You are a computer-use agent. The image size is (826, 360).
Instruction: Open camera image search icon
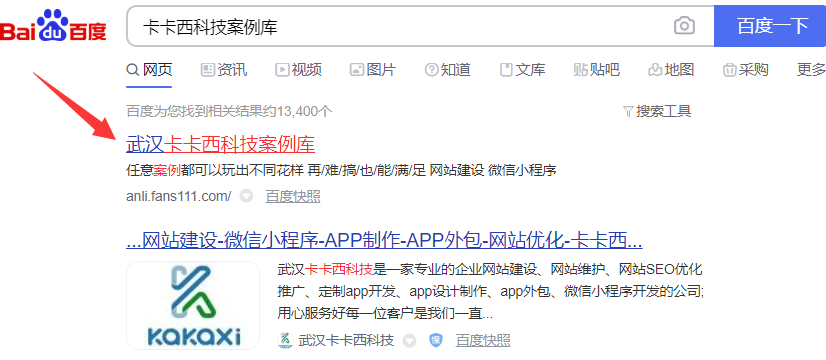coord(684,26)
